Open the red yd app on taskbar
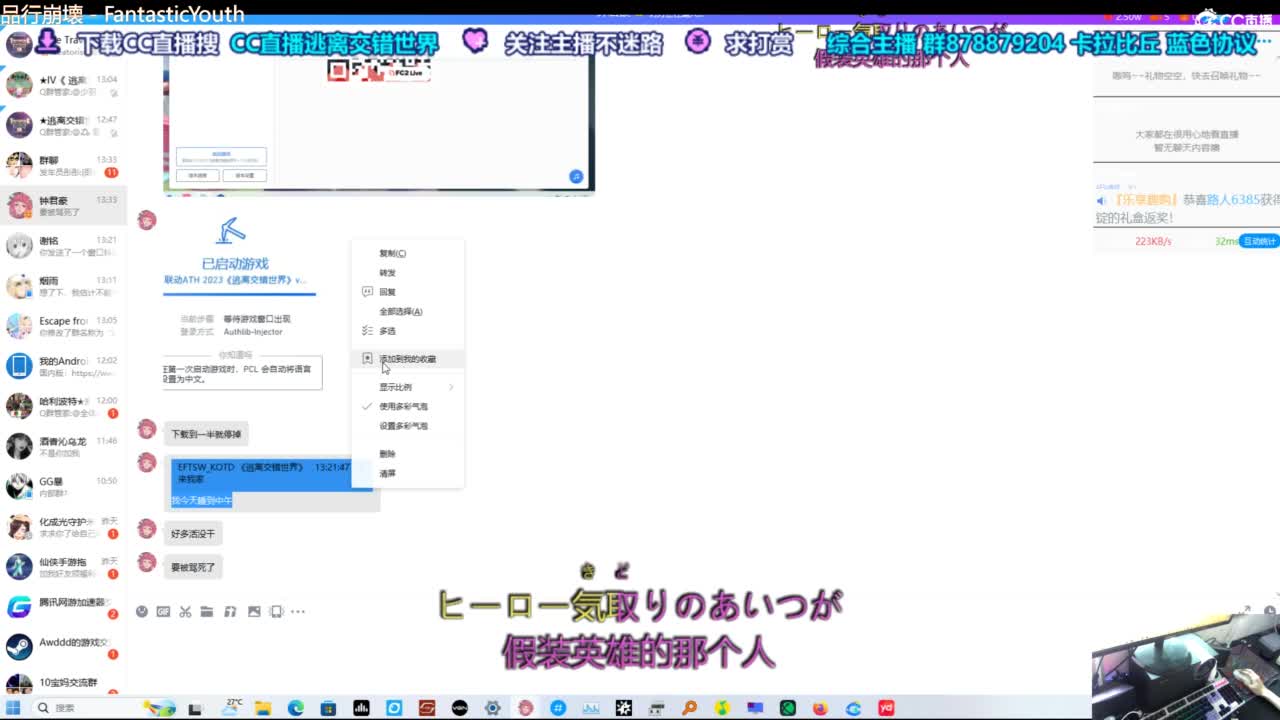This screenshot has width=1280, height=720. coord(886,708)
